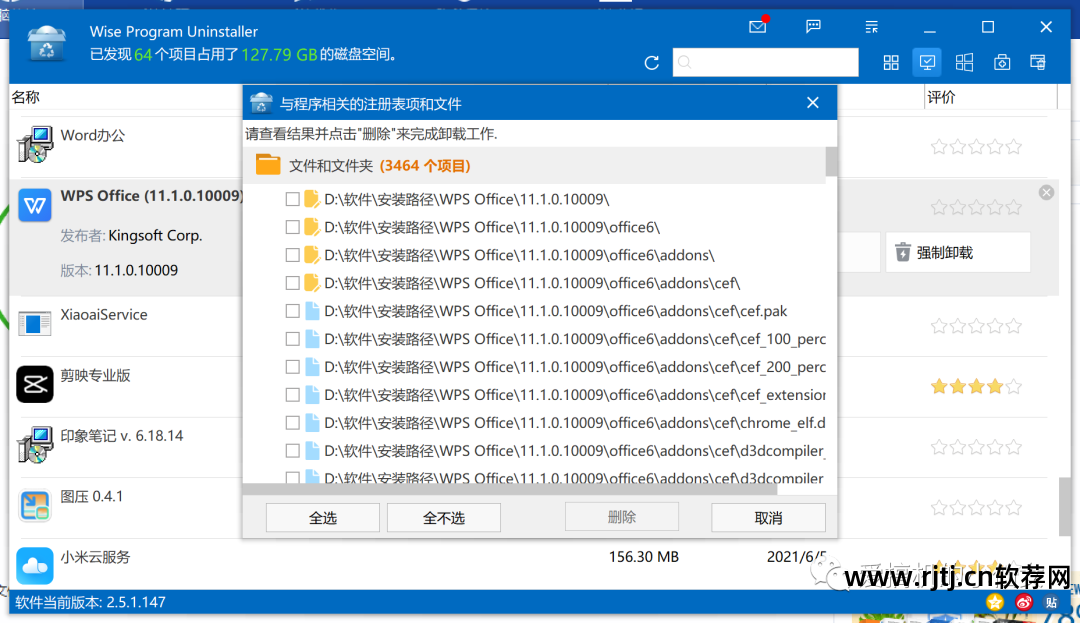Screen dimensions: 1080x623
Task: Click the mail notification icon with red dot
Action: point(757,27)
